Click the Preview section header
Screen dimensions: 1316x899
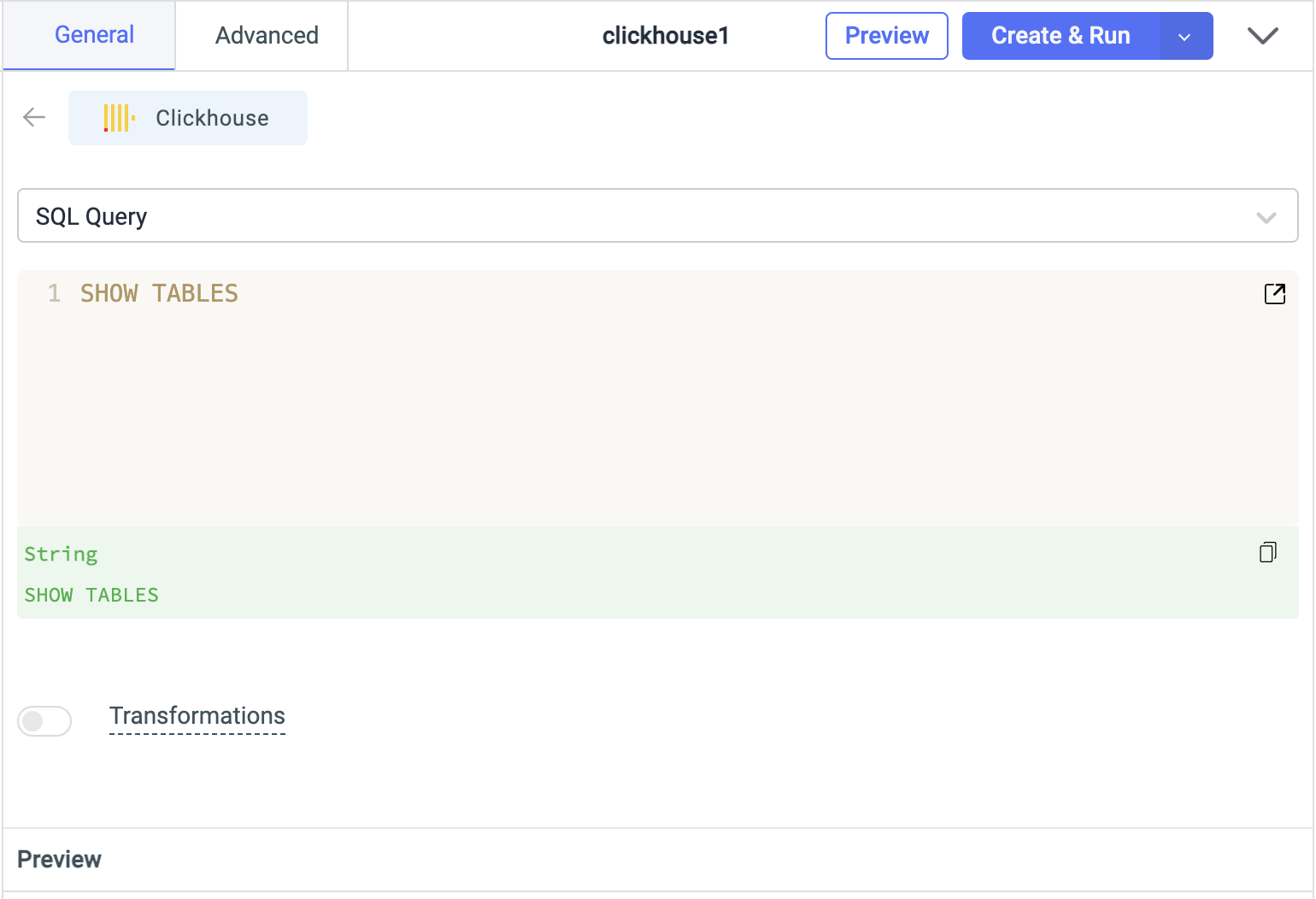point(59,859)
